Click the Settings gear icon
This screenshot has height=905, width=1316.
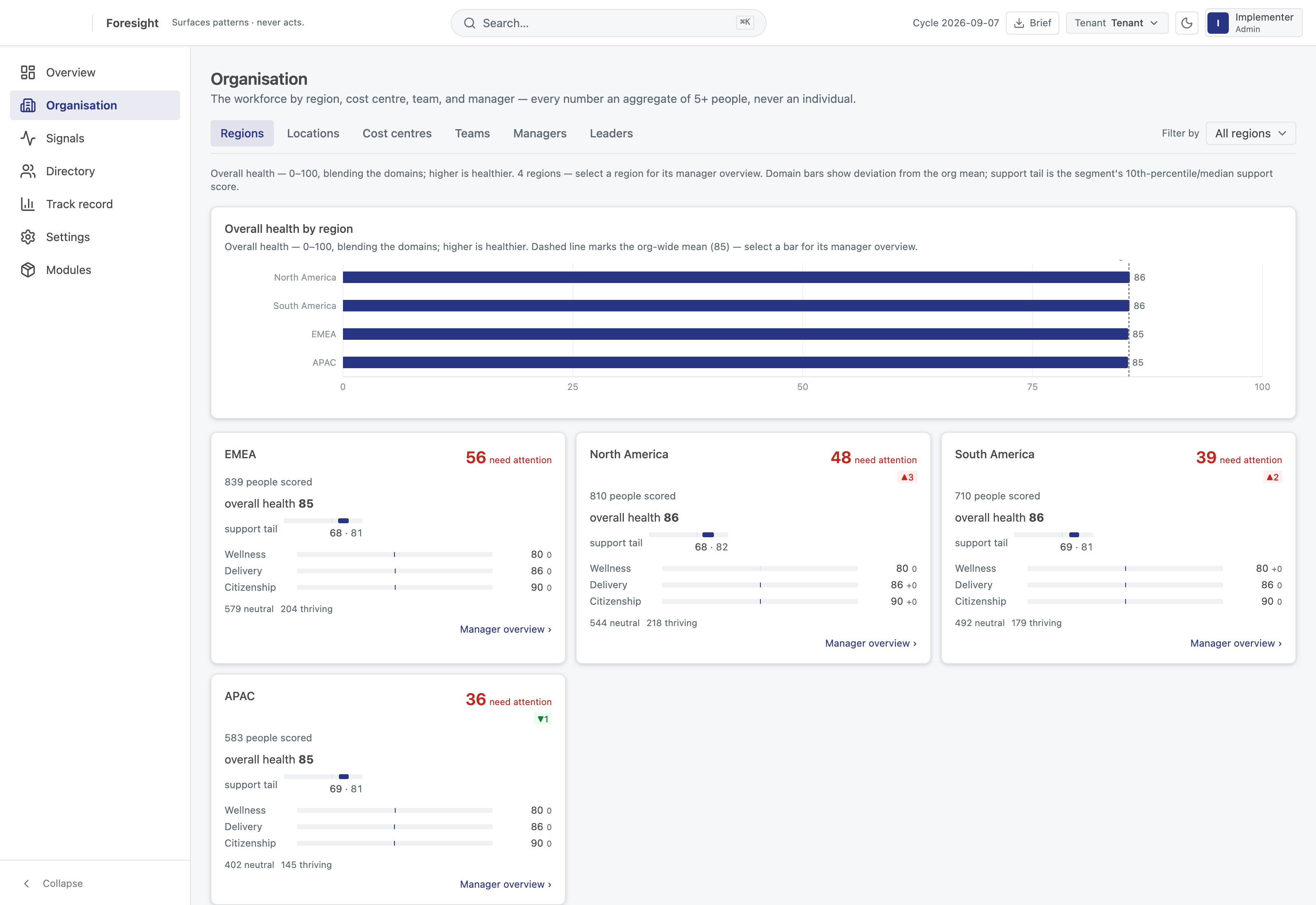[x=28, y=237]
